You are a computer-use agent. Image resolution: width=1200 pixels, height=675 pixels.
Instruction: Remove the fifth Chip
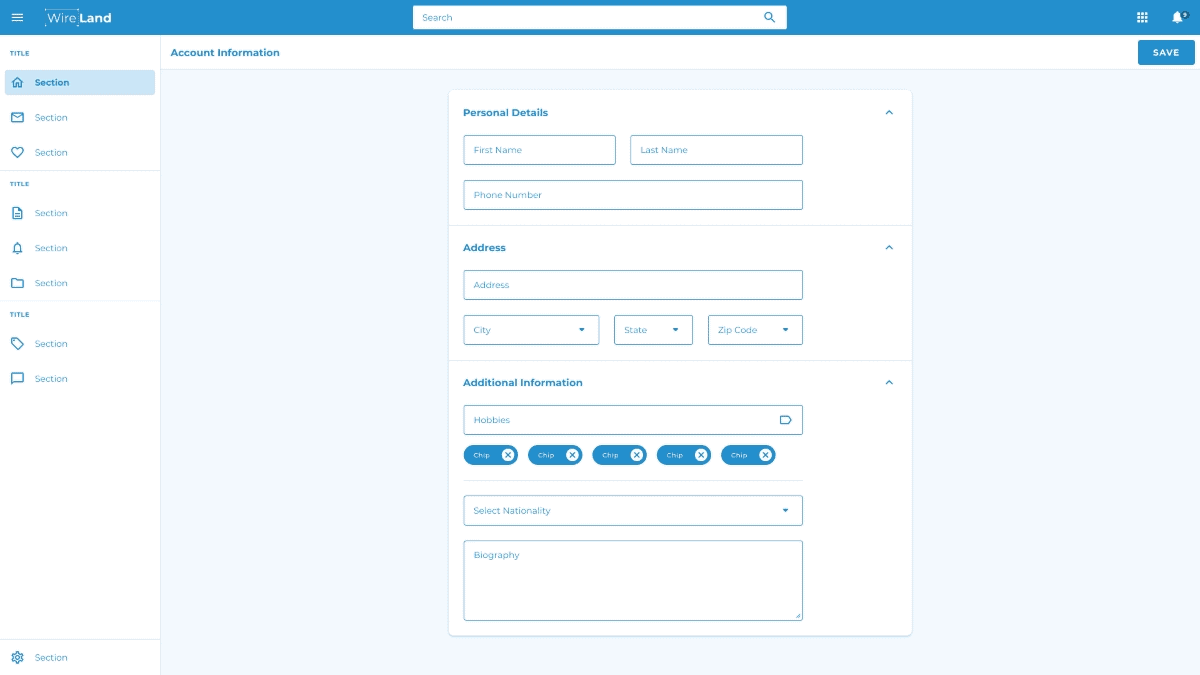(x=765, y=455)
